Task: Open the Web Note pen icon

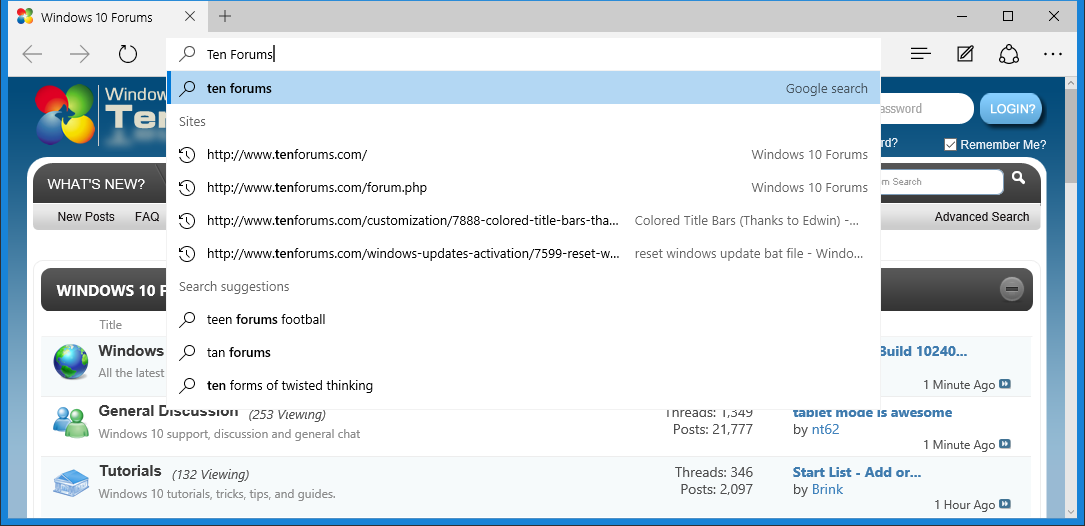Action: pyautogui.click(x=965, y=54)
